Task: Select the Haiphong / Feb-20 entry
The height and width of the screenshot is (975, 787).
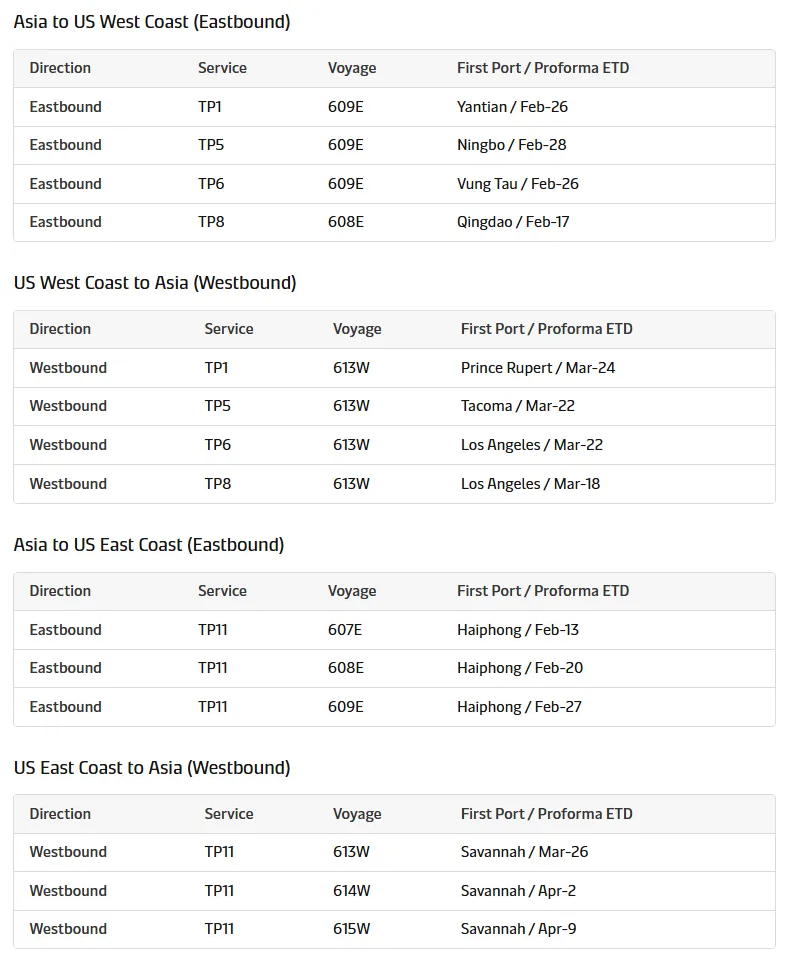Action: [520, 668]
